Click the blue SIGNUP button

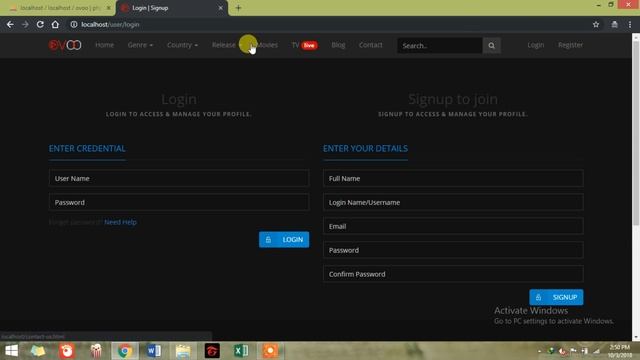556,297
